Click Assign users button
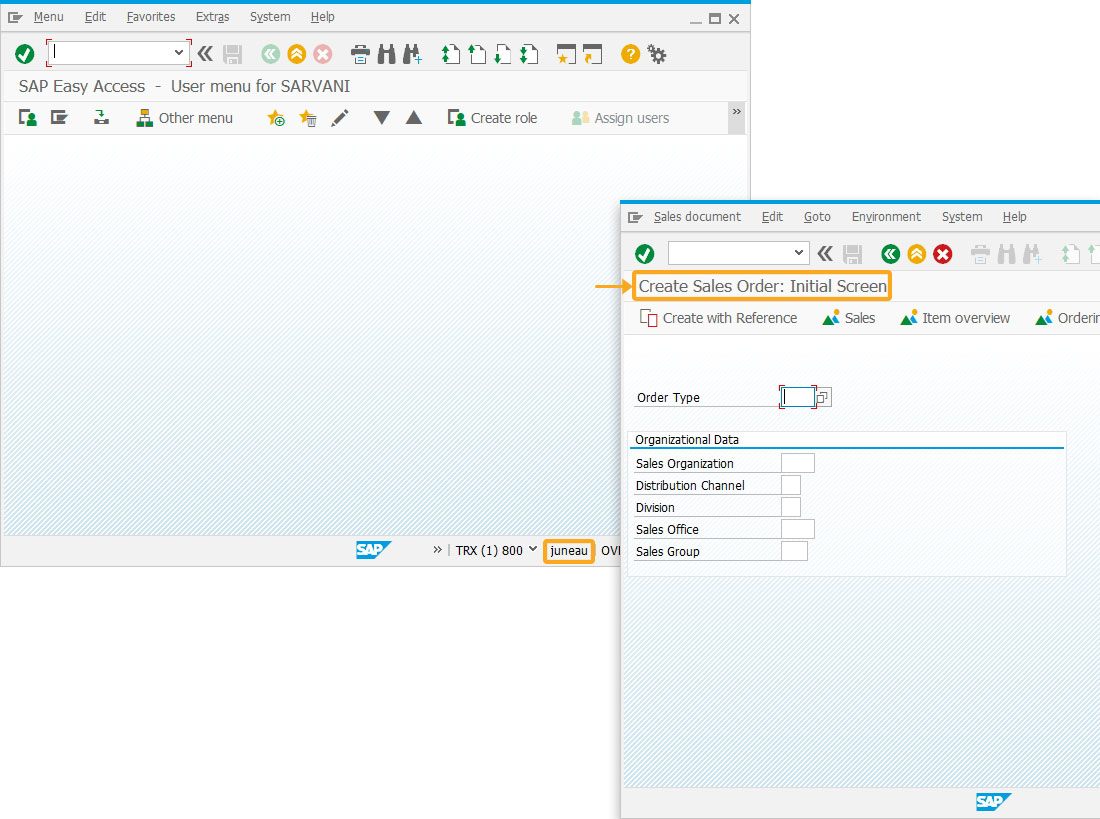 [620, 118]
